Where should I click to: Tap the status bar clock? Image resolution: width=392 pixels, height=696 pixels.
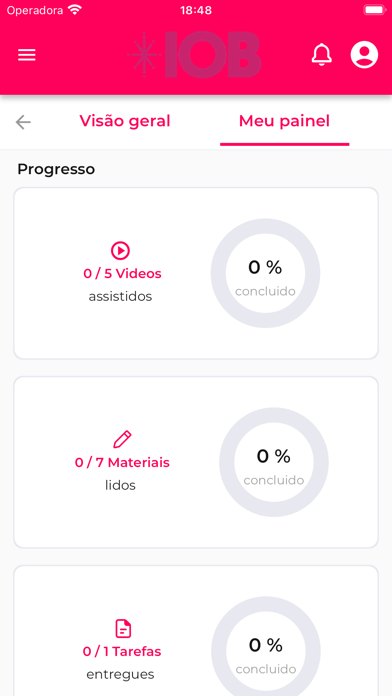(x=196, y=10)
